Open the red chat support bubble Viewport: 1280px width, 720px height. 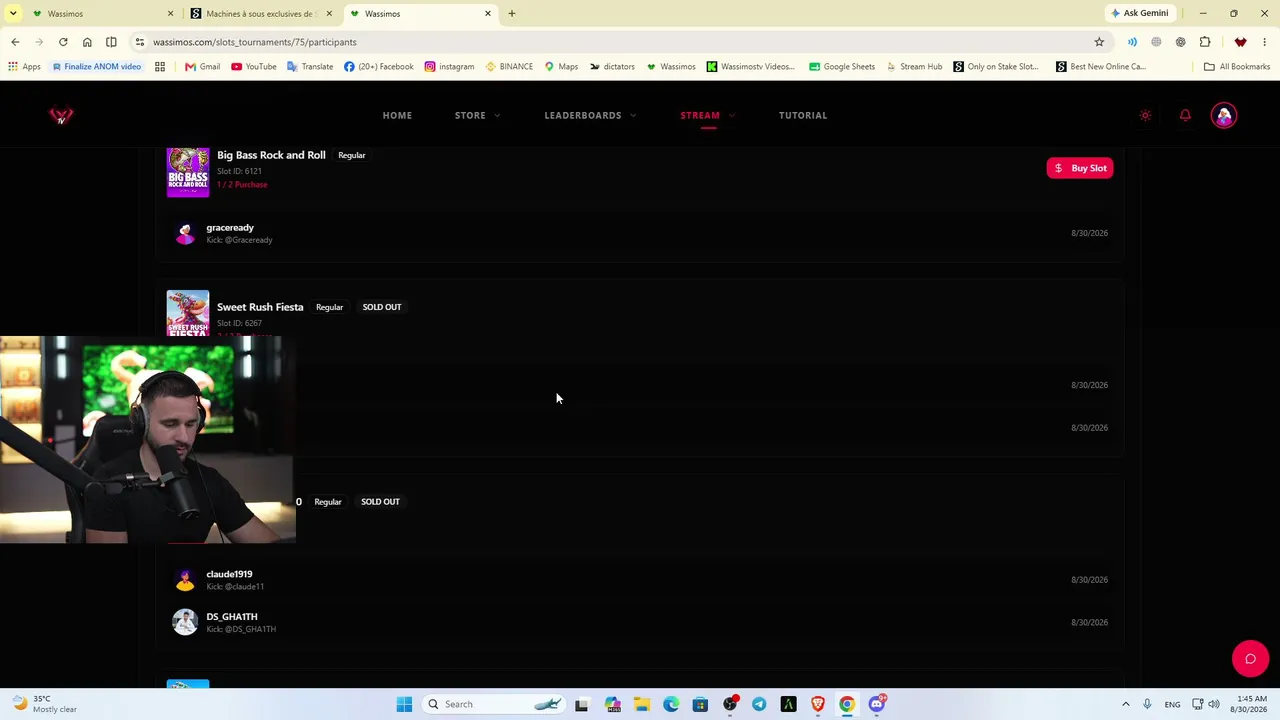coord(1250,659)
